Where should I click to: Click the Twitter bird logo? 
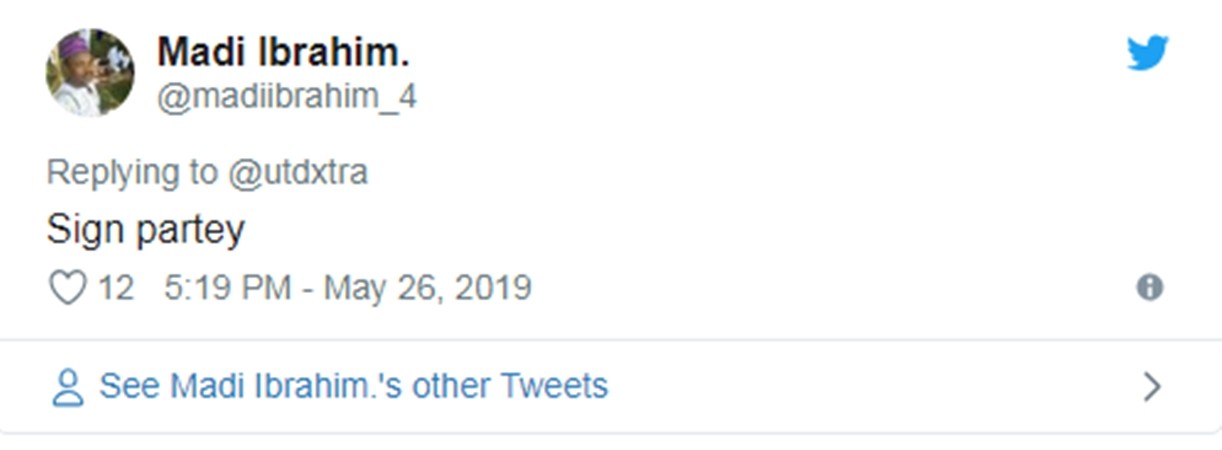coord(1147,54)
